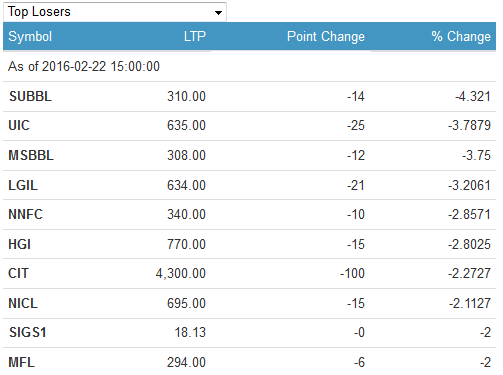Select the CIT price 4,300.00 cell

point(181,273)
